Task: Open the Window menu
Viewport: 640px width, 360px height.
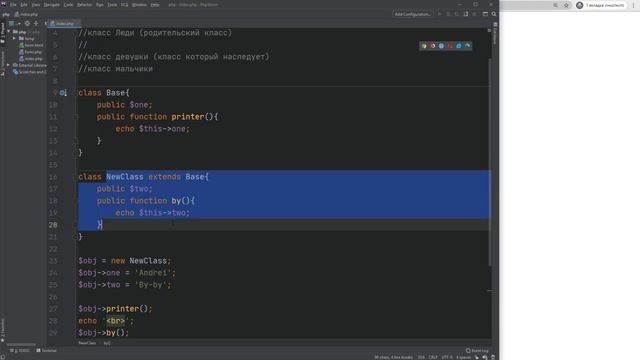Action: (x=139, y=4)
